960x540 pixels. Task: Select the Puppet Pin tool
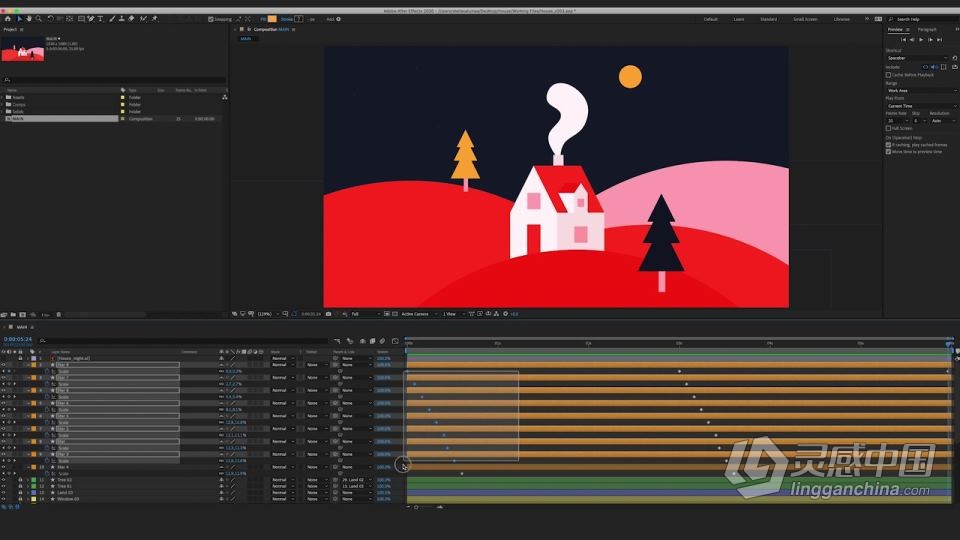click(154, 19)
